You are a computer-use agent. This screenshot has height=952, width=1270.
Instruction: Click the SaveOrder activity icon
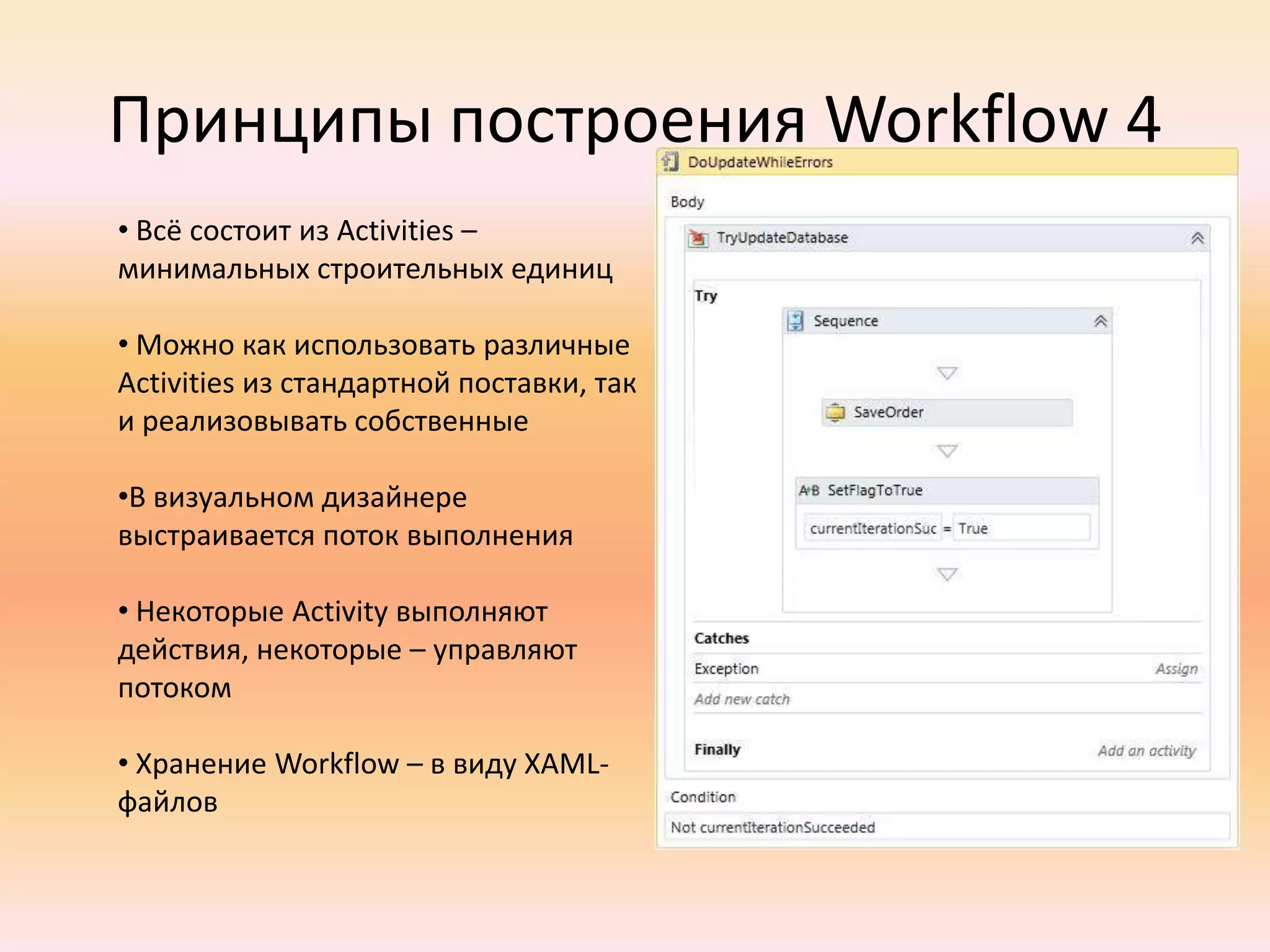[x=835, y=412]
